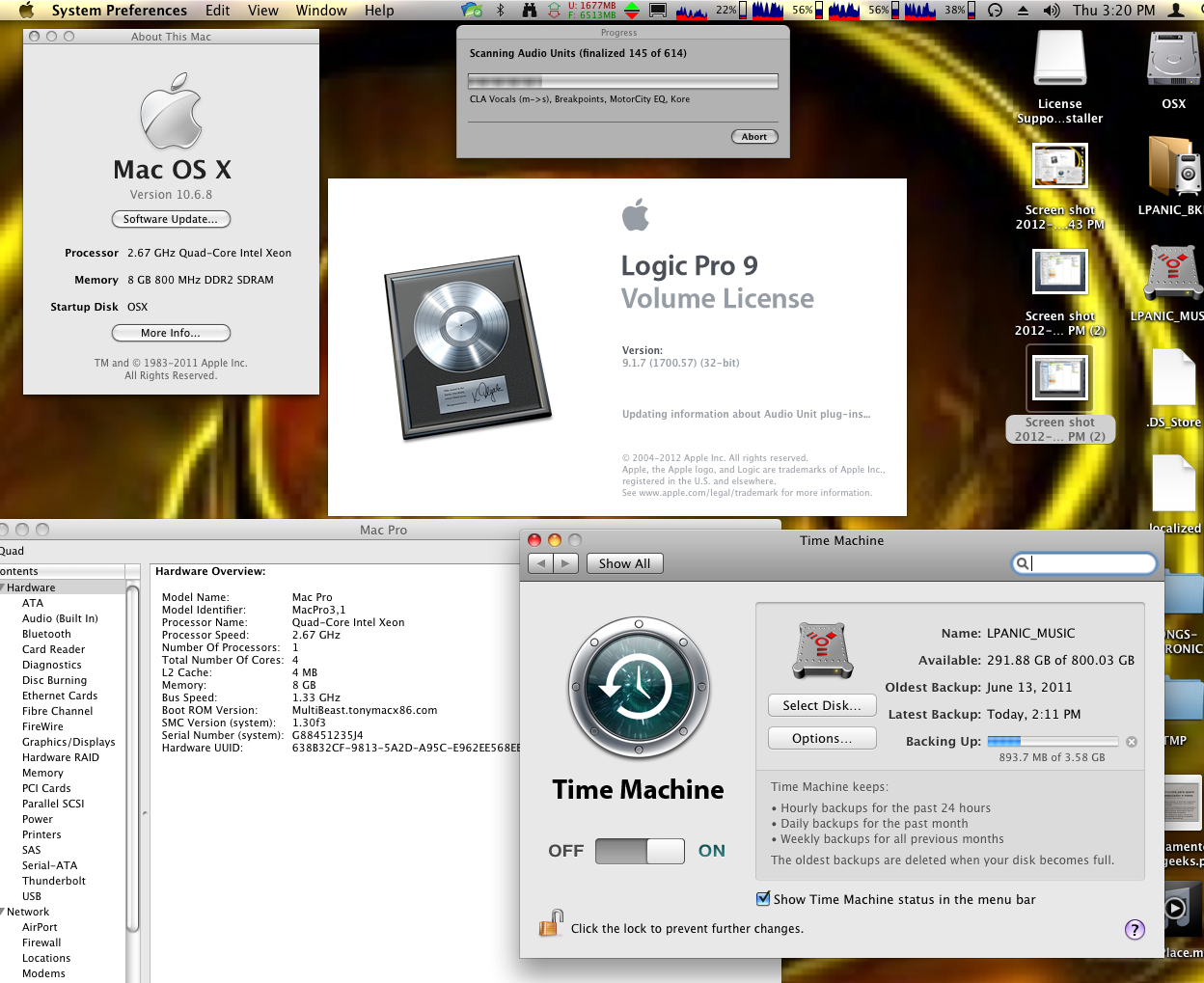Click the binoculars menu bar icon
1204x983 pixels.
tap(530, 10)
